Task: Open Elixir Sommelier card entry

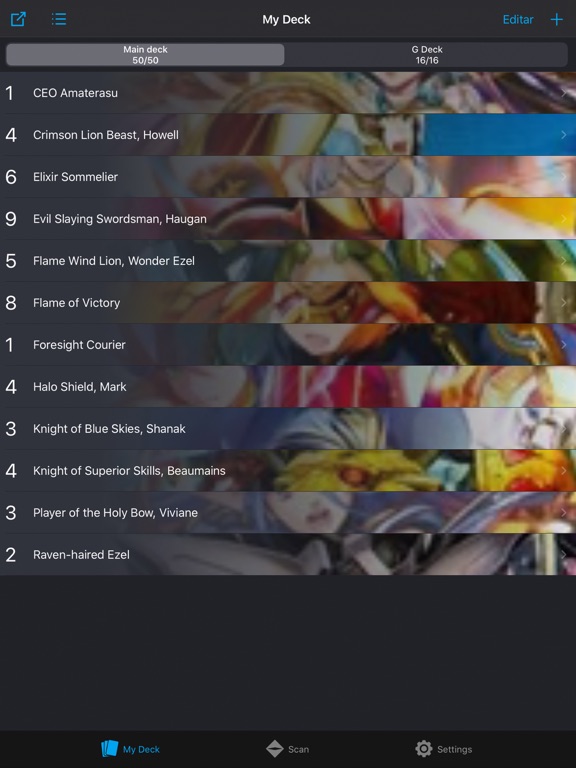Action: (x=288, y=177)
